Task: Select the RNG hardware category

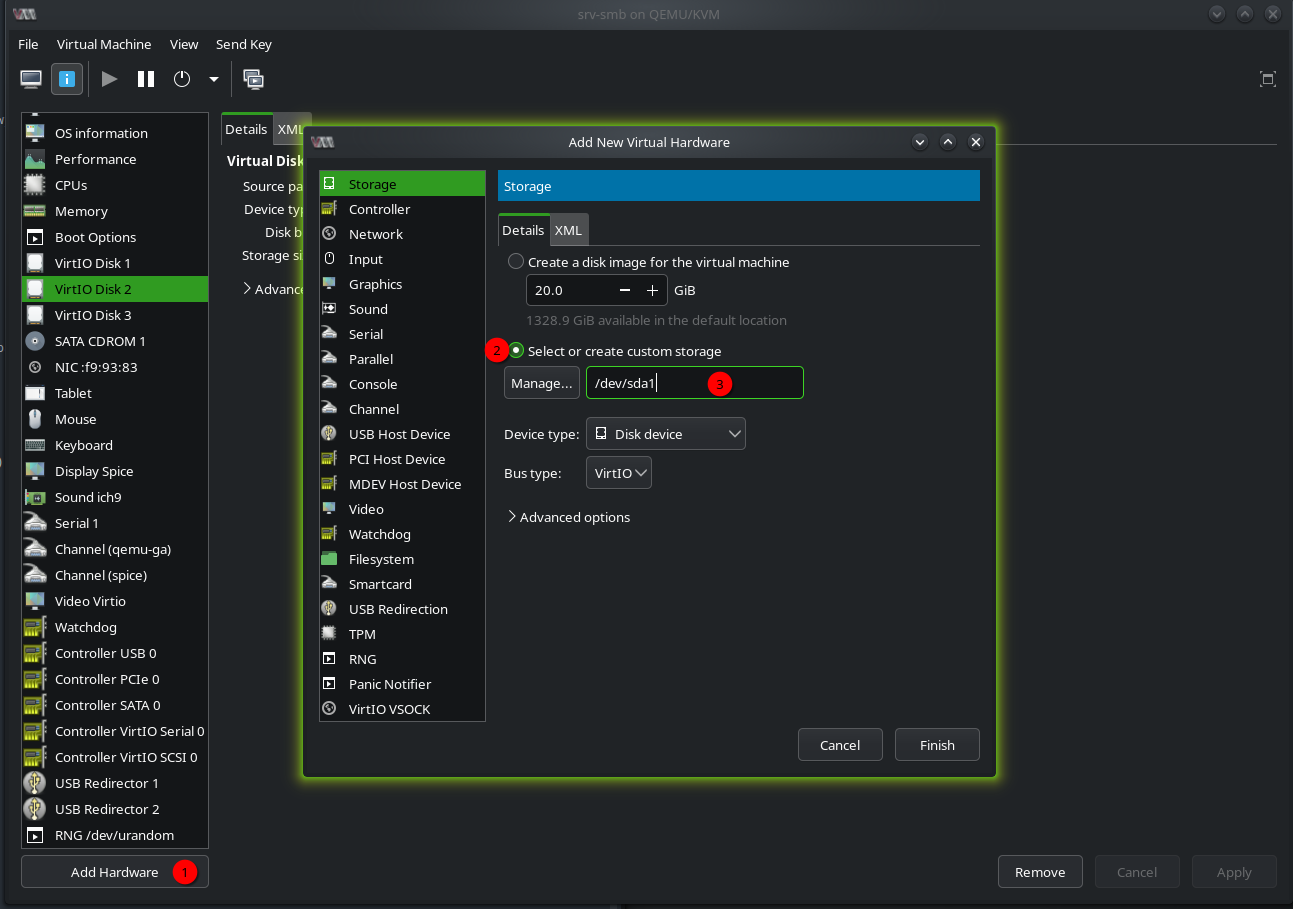Action: pos(360,659)
